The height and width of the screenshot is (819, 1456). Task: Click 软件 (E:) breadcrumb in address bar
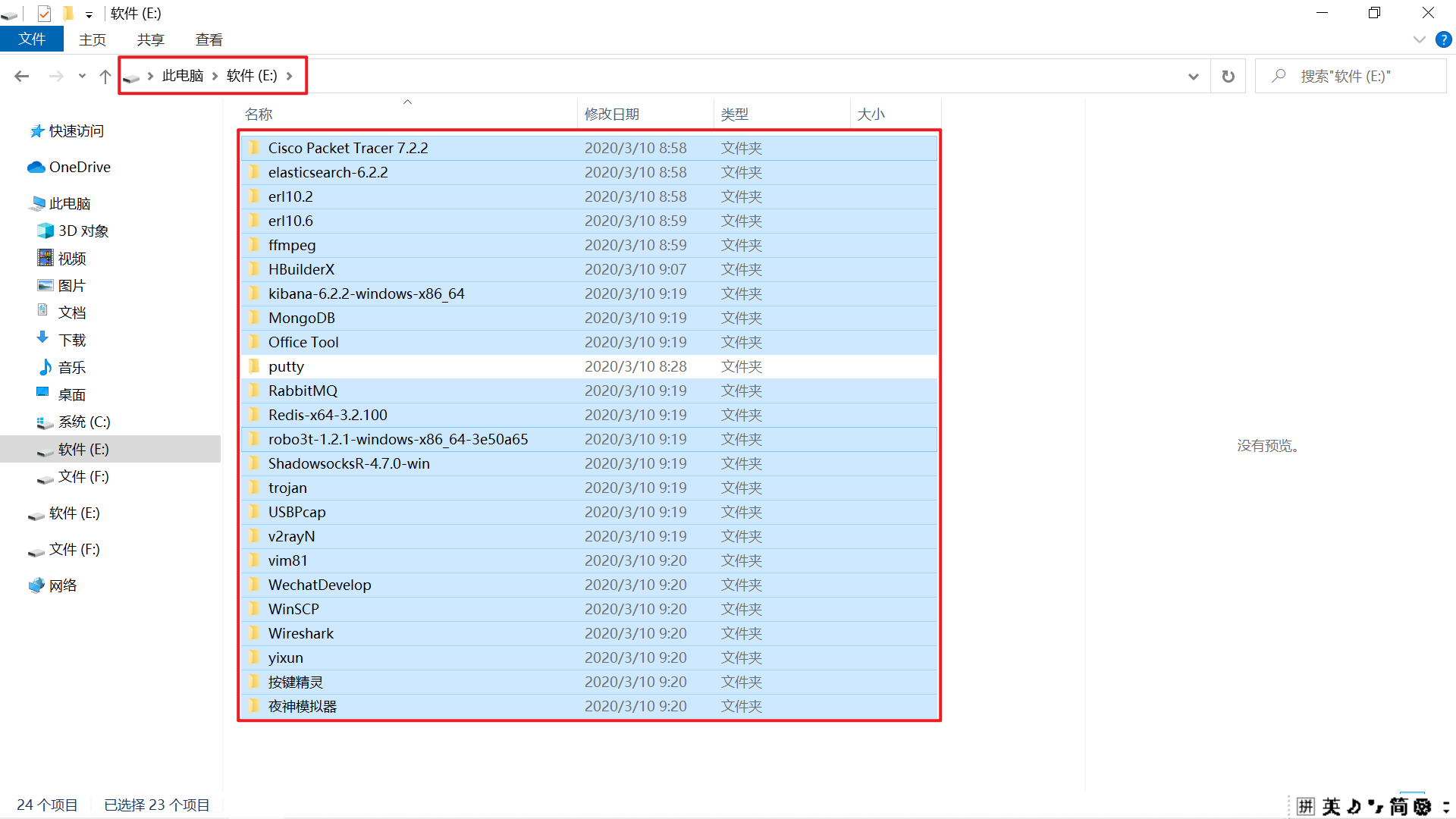[252, 76]
